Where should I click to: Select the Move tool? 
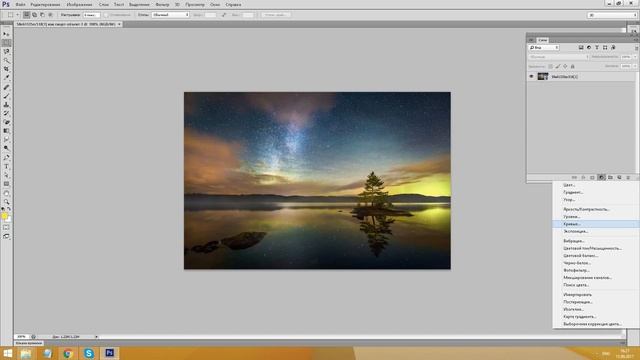click(x=6, y=34)
